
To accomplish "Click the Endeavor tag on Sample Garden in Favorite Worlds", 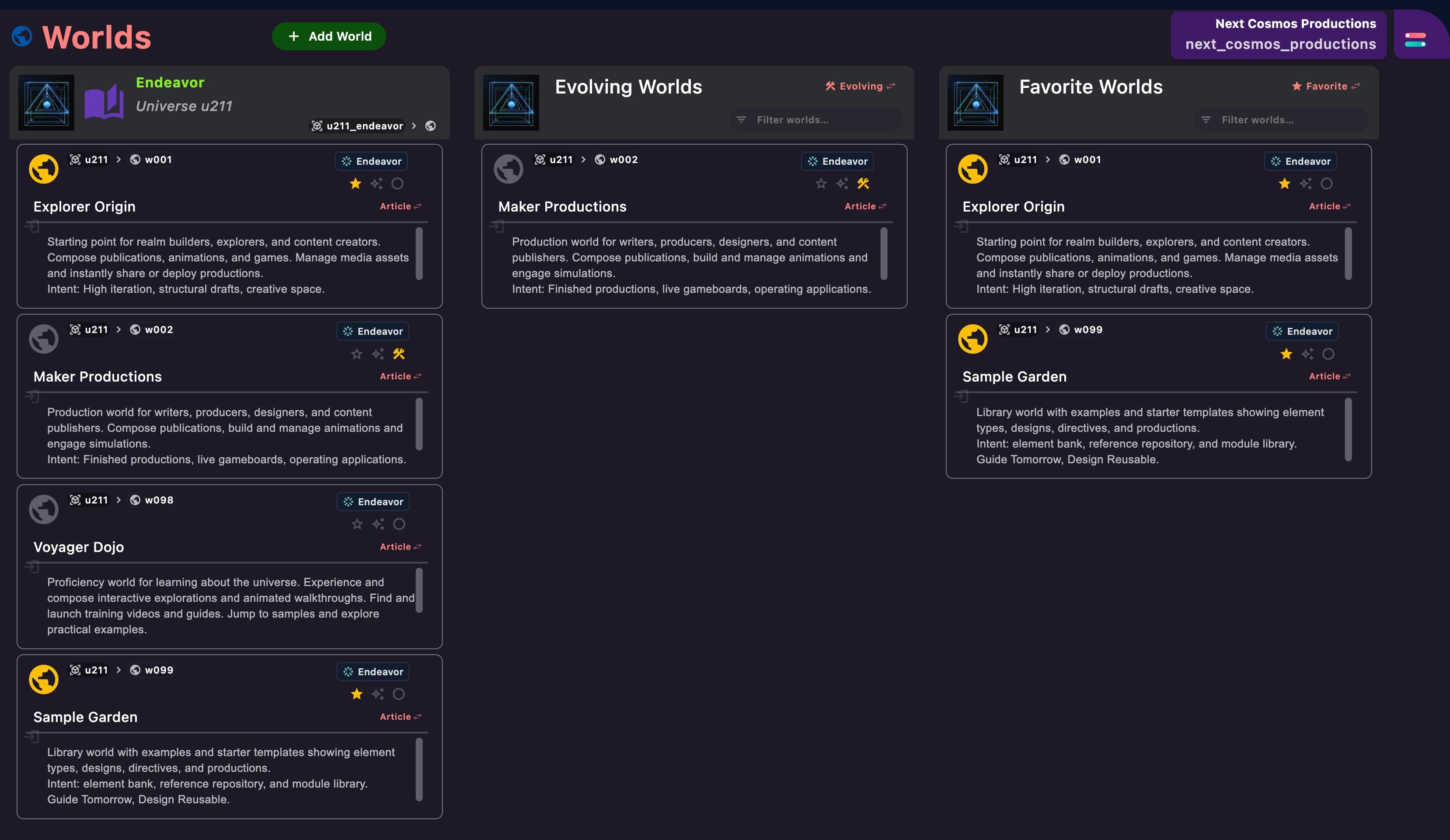I will coord(1302,331).
